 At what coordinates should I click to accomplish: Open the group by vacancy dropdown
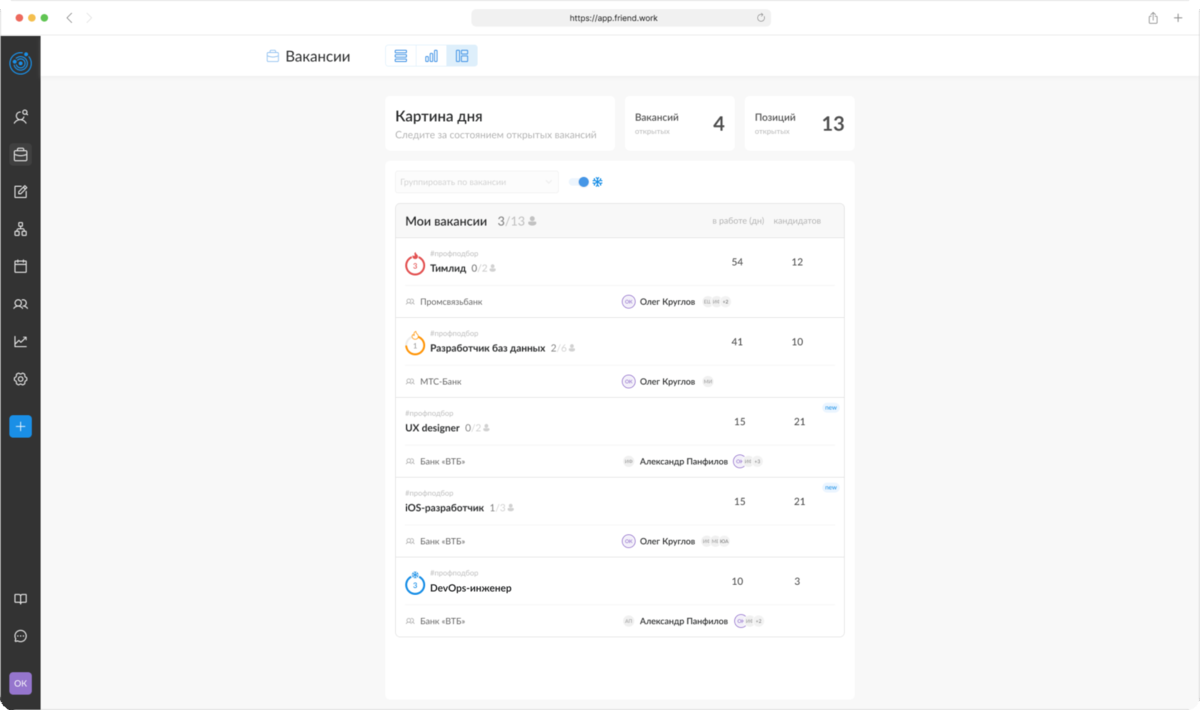click(x=476, y=182)
